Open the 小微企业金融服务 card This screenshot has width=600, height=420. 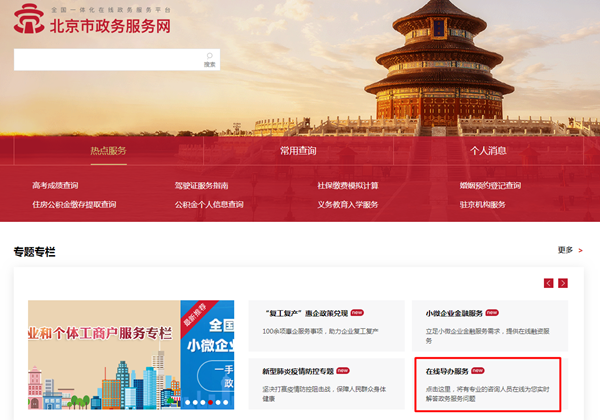[490, 320]
